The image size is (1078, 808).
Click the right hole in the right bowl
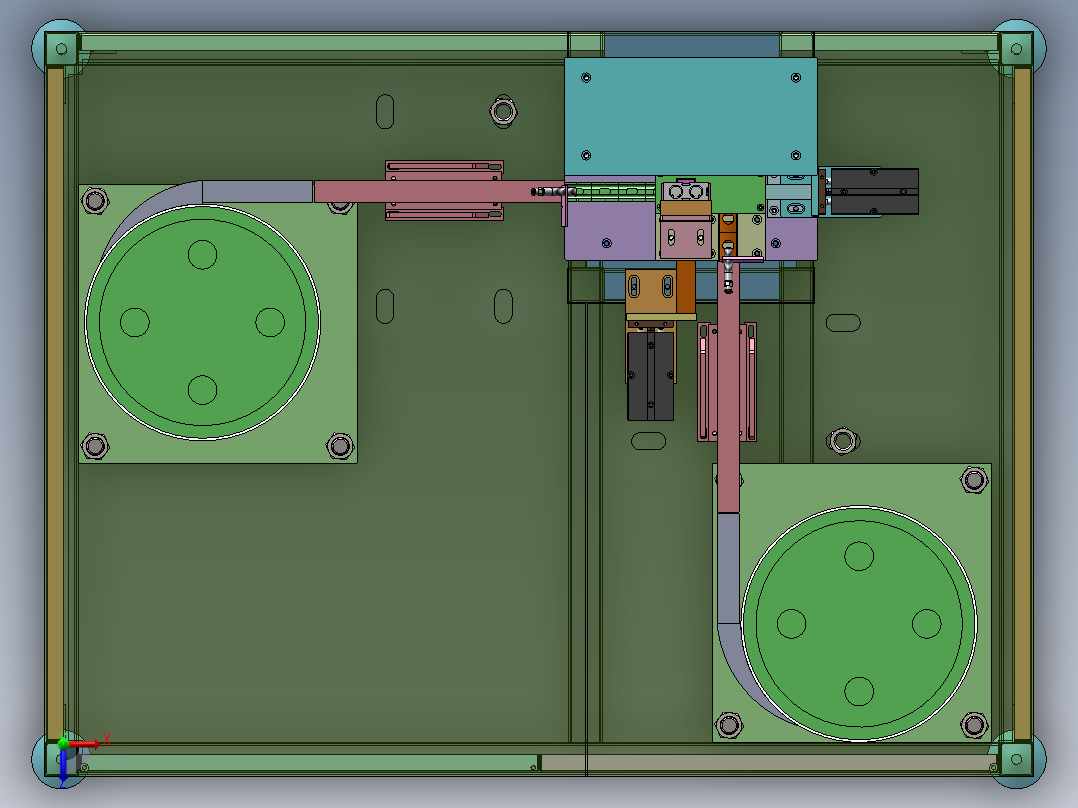[x=927, y=623]
